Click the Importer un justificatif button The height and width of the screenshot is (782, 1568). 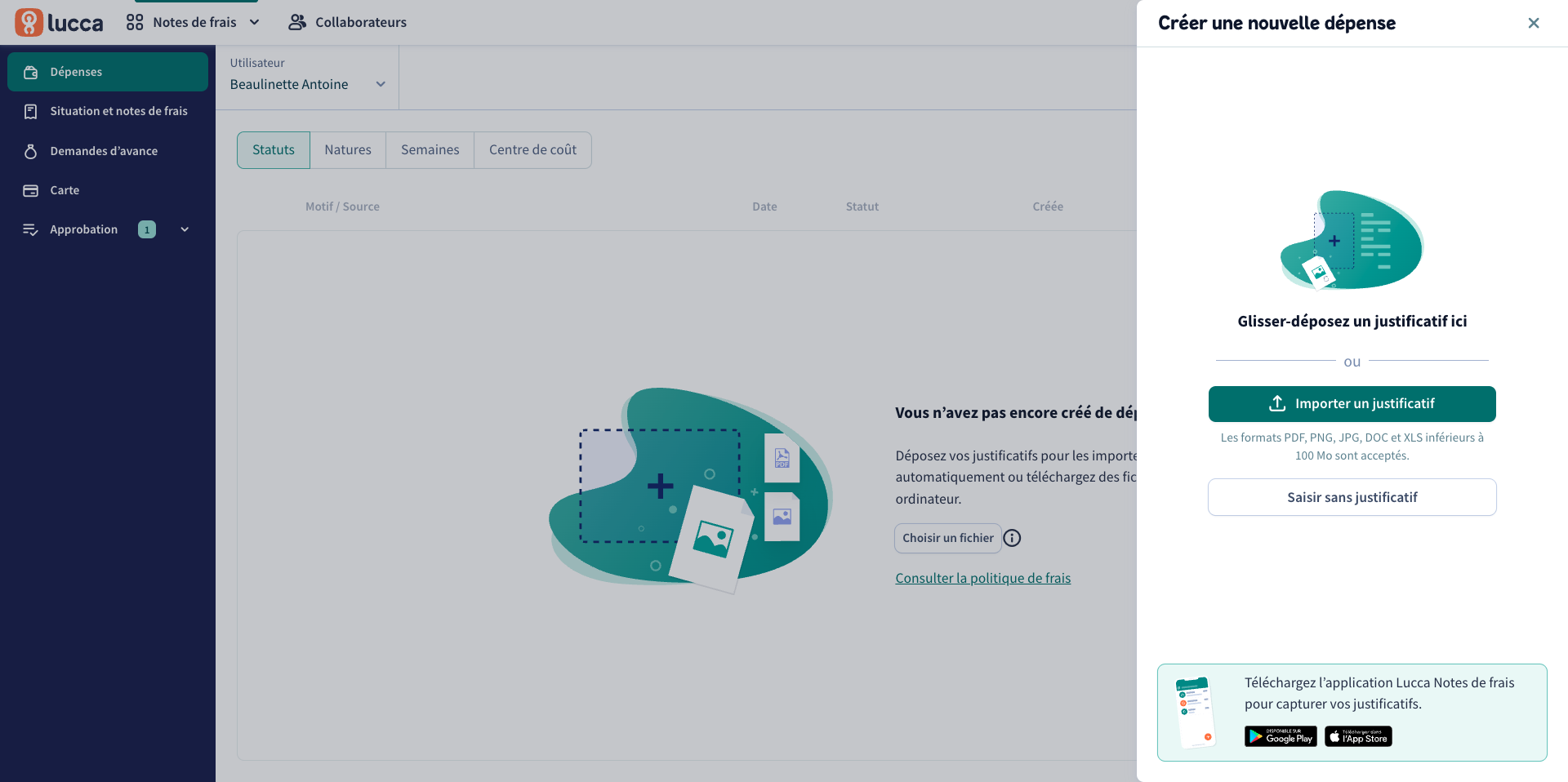point(1352,404)
